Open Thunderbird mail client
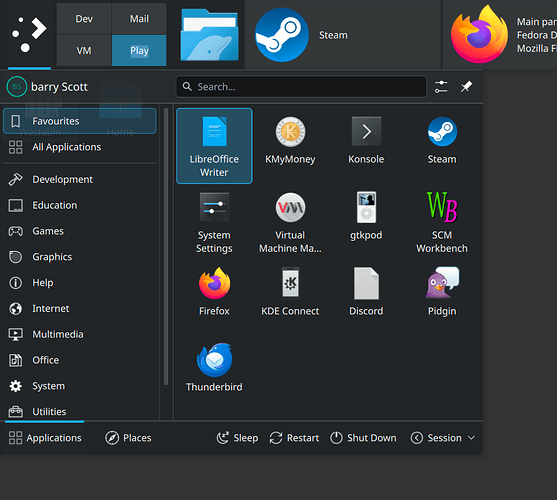 [x=214, y=368]
